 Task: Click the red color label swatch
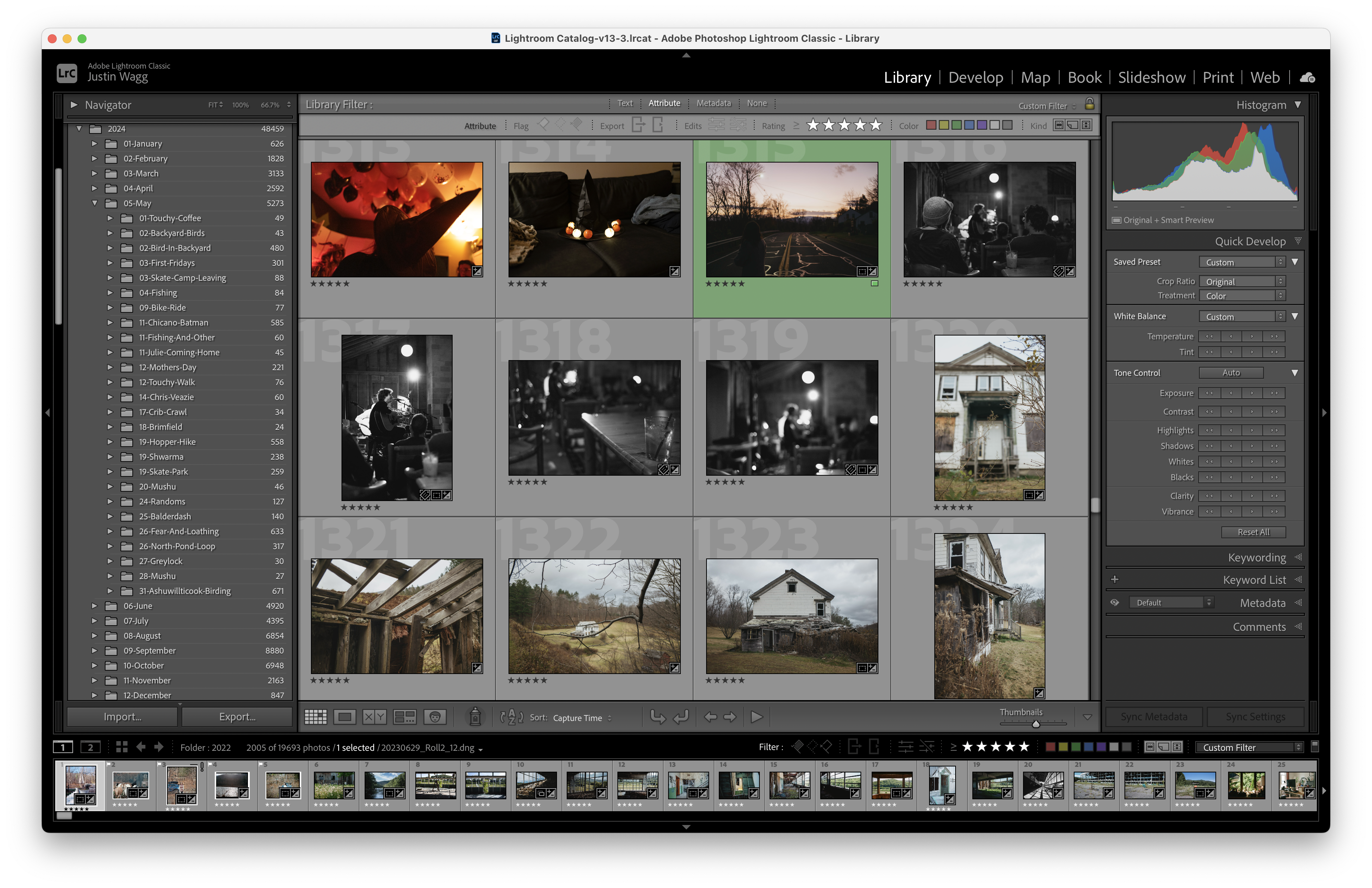click(931, 125)
